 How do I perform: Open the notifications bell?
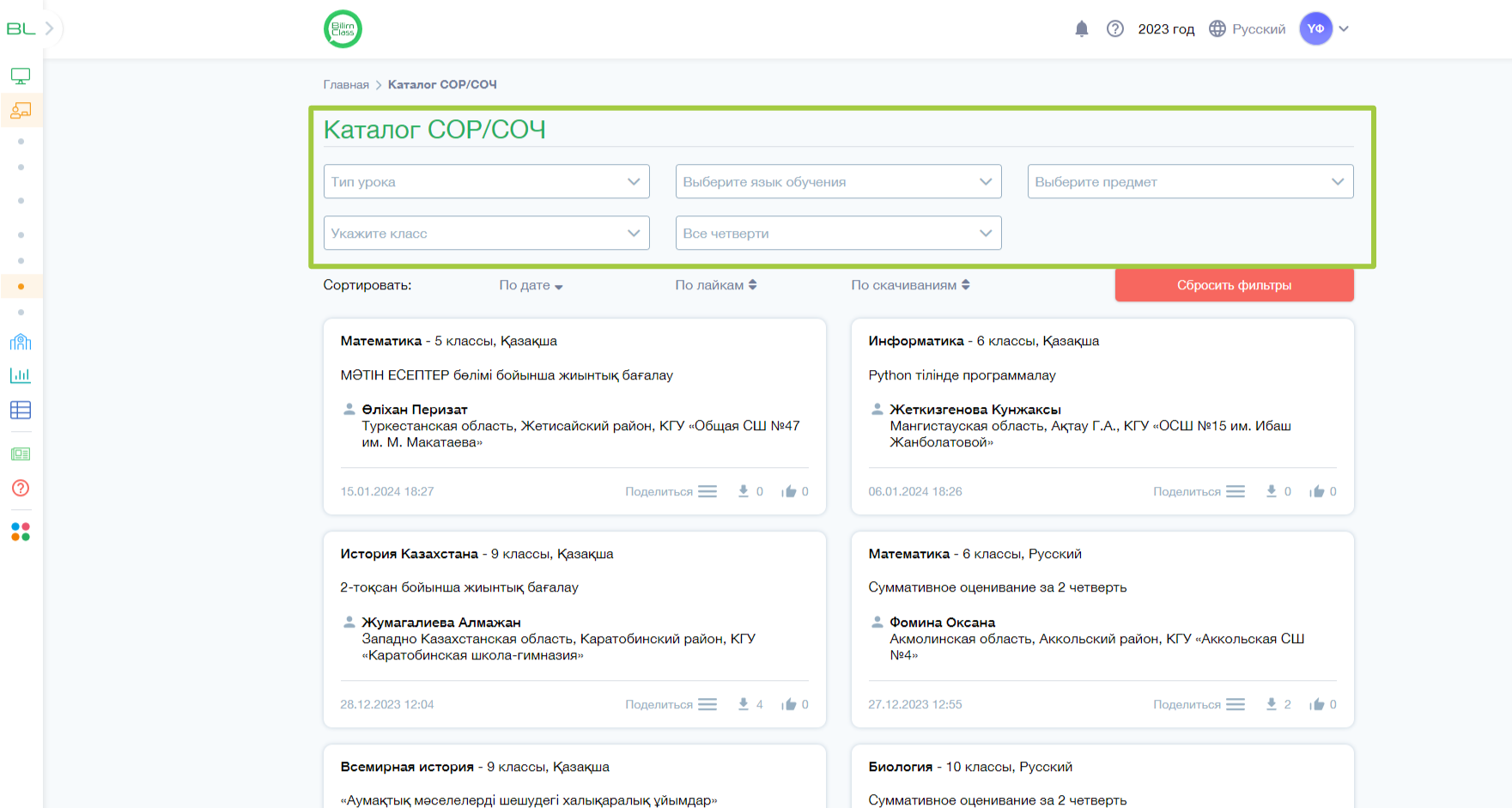point(1082,29)
